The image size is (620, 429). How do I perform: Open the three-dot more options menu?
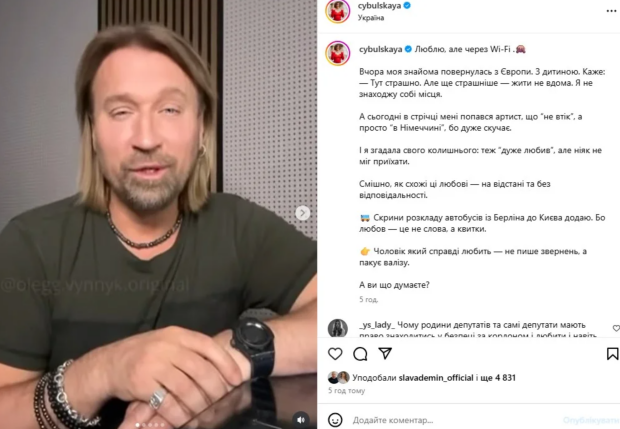611,11
